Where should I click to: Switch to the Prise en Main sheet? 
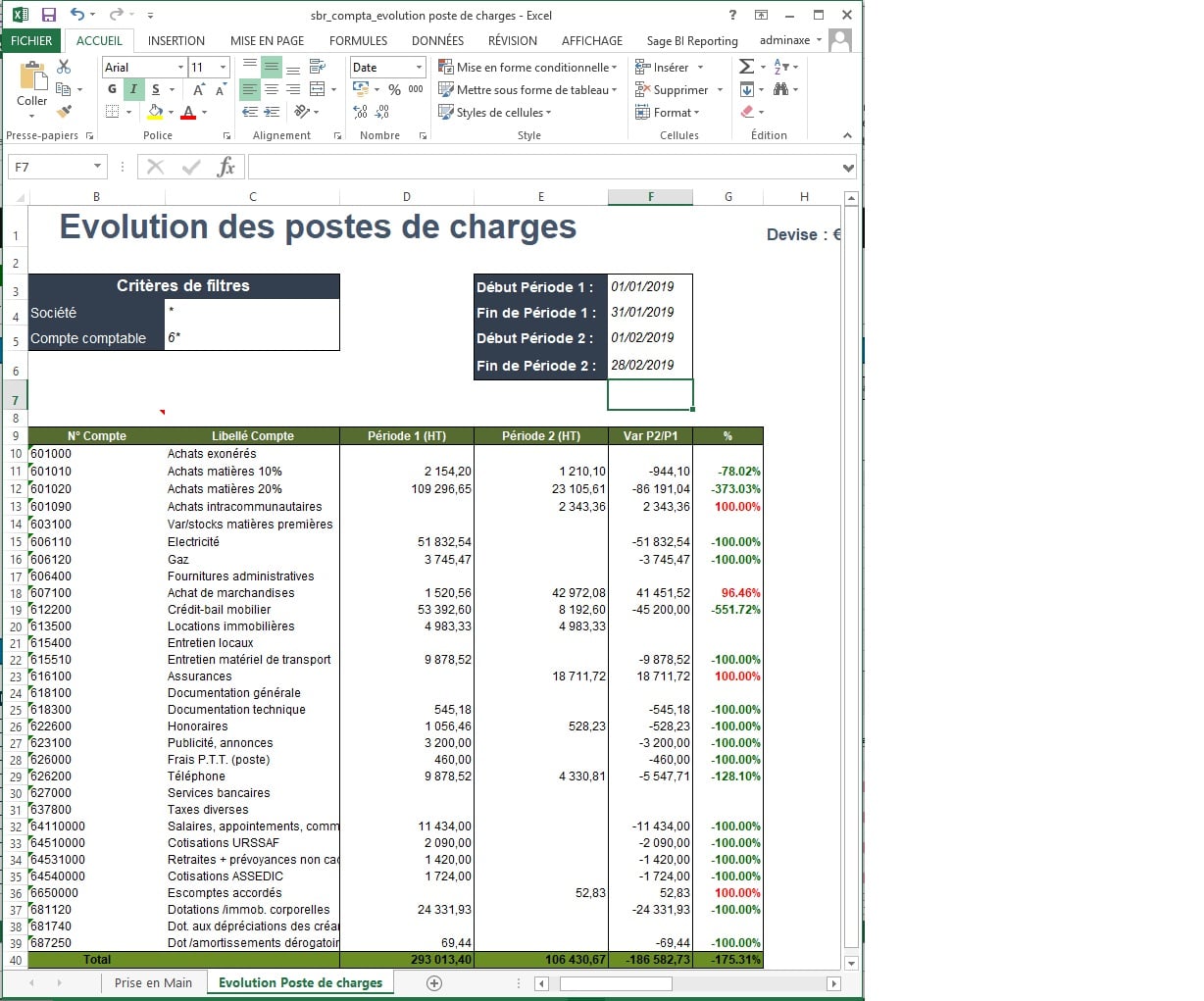153,983
